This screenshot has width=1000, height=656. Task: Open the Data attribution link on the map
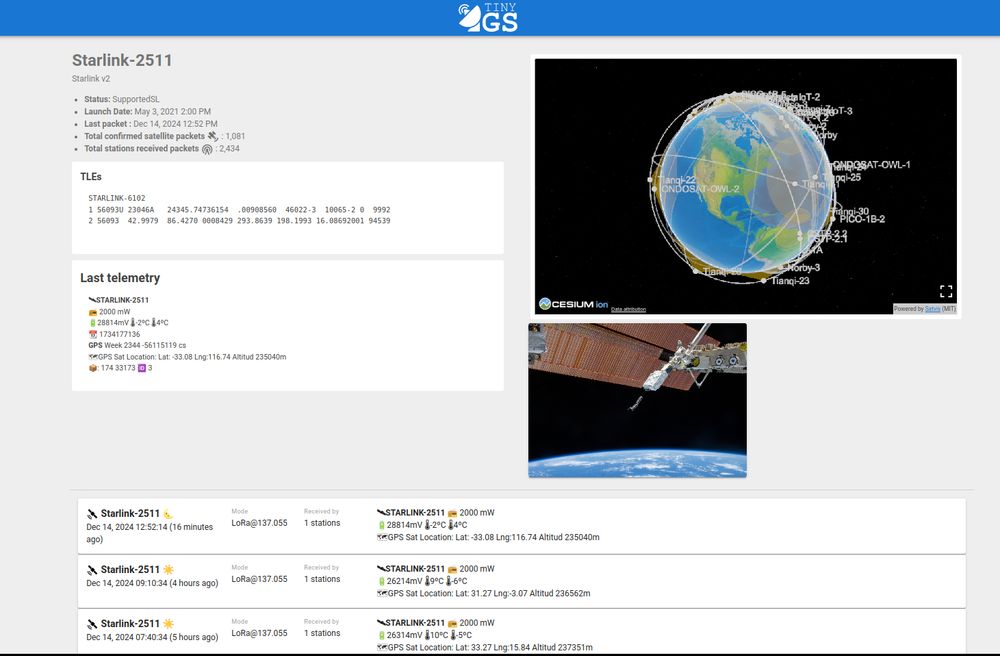628,309
